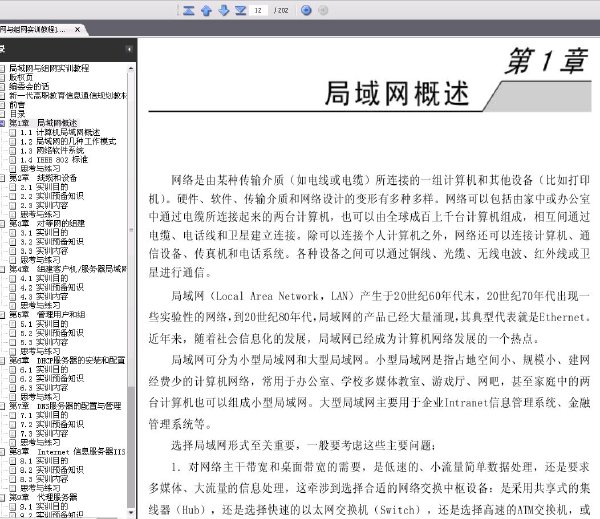Open bookmark 3.3 实训内容
The image size is (600, 519).
(x=44, y=251)
